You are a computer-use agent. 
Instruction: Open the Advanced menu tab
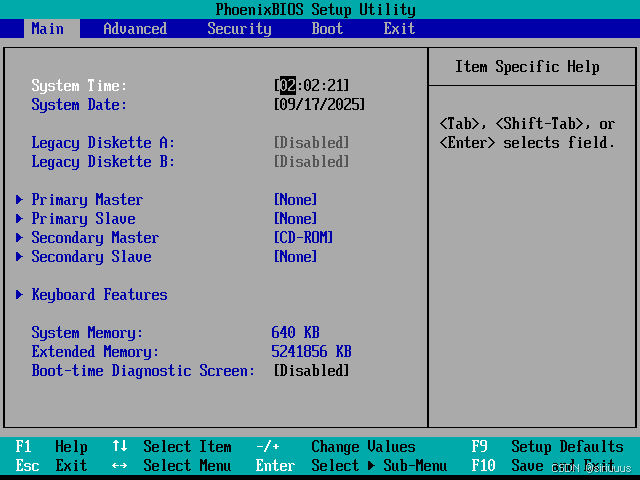coord(135,29)
